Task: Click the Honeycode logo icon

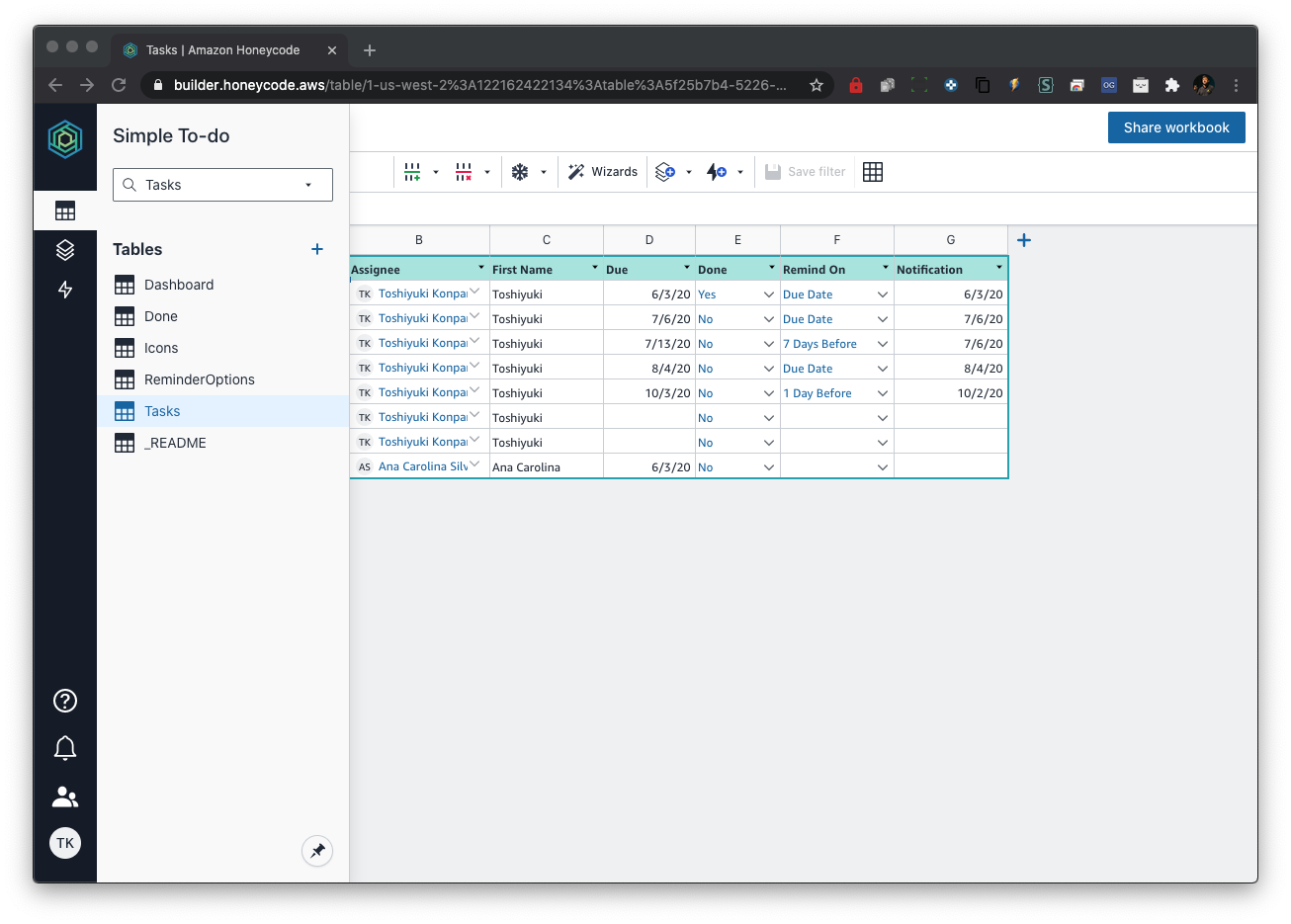Action: tap(65, 139)
